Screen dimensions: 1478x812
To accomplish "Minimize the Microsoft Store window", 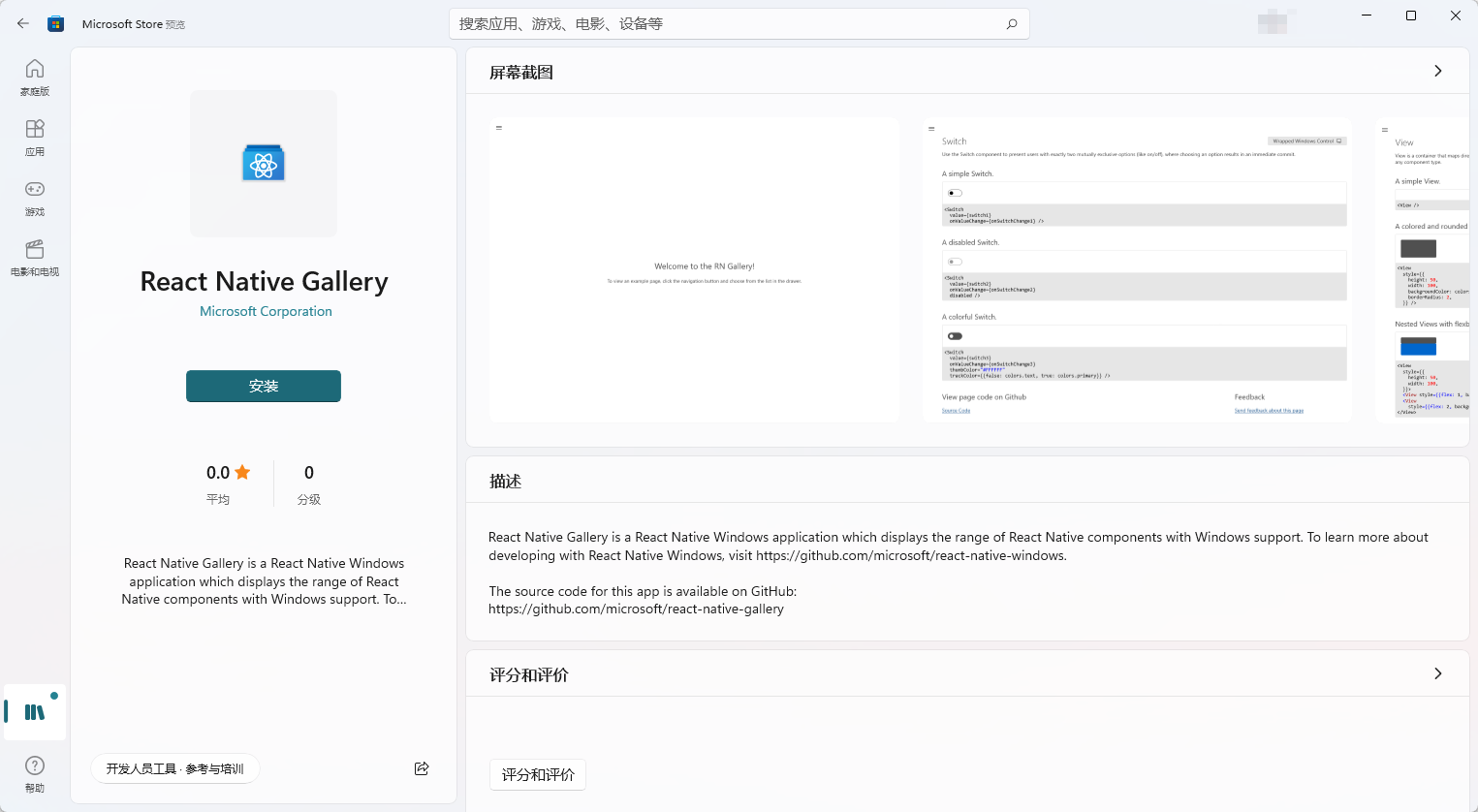I will pyautogui.click(x=1367, y=16).
